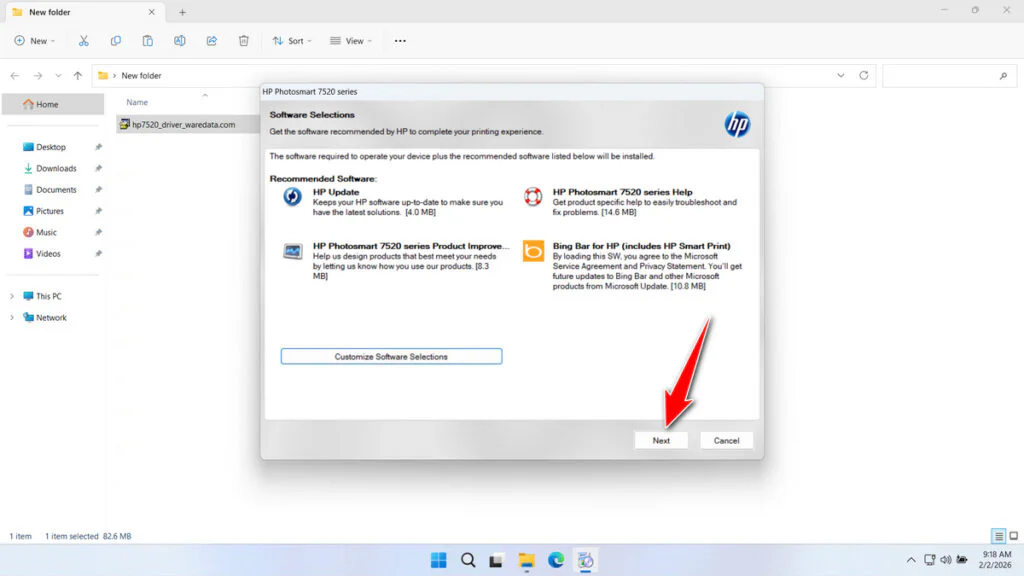The width and height of the screenshot is (1024, 576).
Task: Cancel the HP software installation
Action: click(726, 440)
